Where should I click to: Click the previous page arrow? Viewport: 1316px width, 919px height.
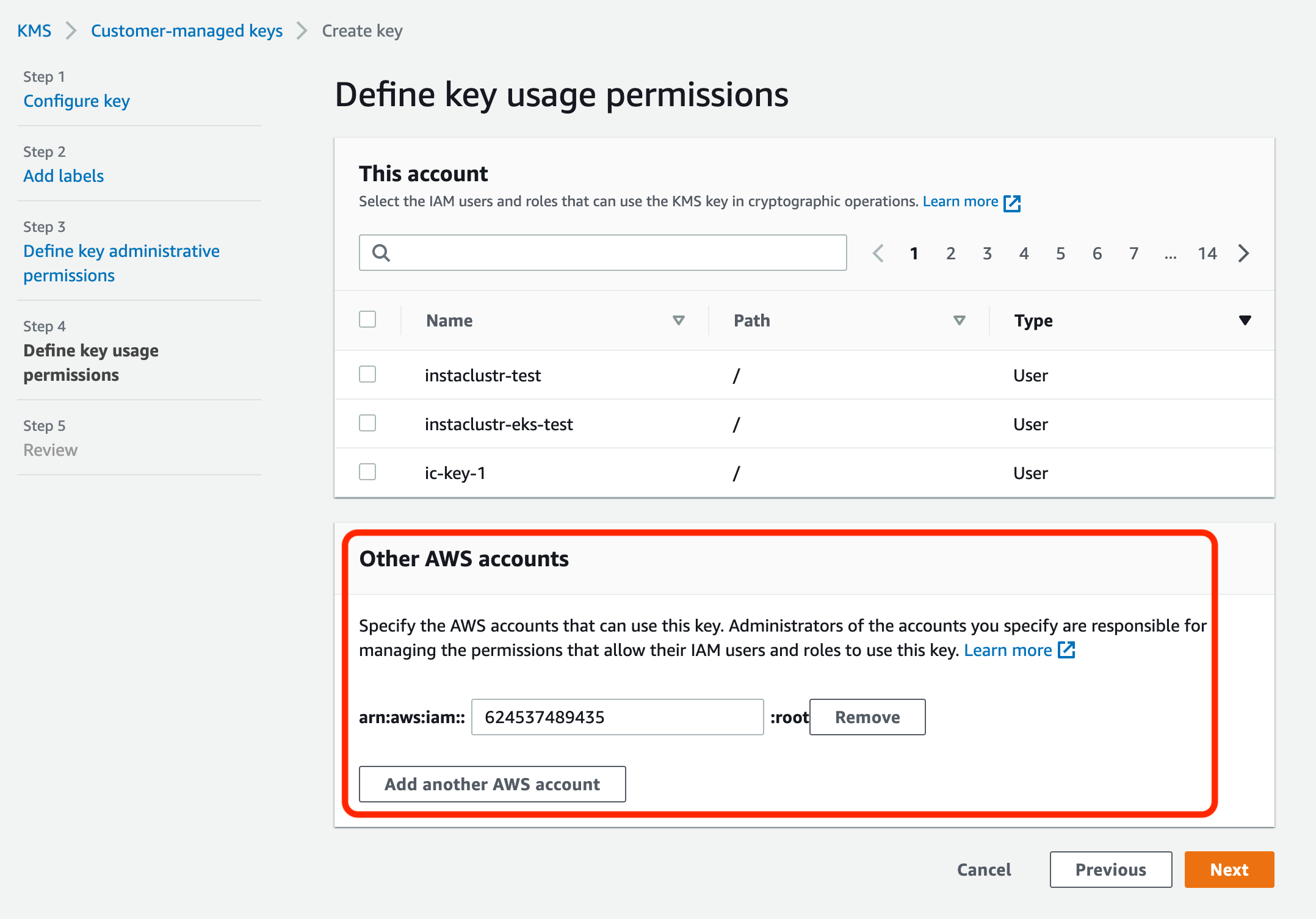878,253
